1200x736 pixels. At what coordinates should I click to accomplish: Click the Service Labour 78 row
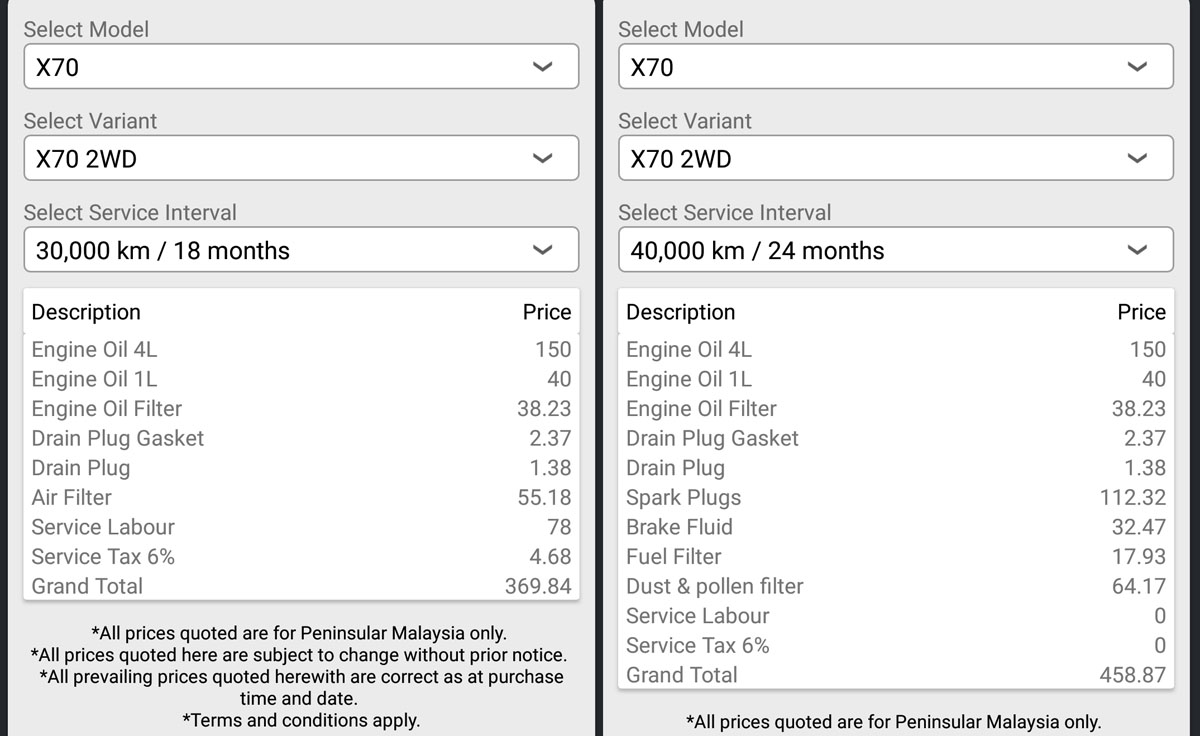click(300, 527)
